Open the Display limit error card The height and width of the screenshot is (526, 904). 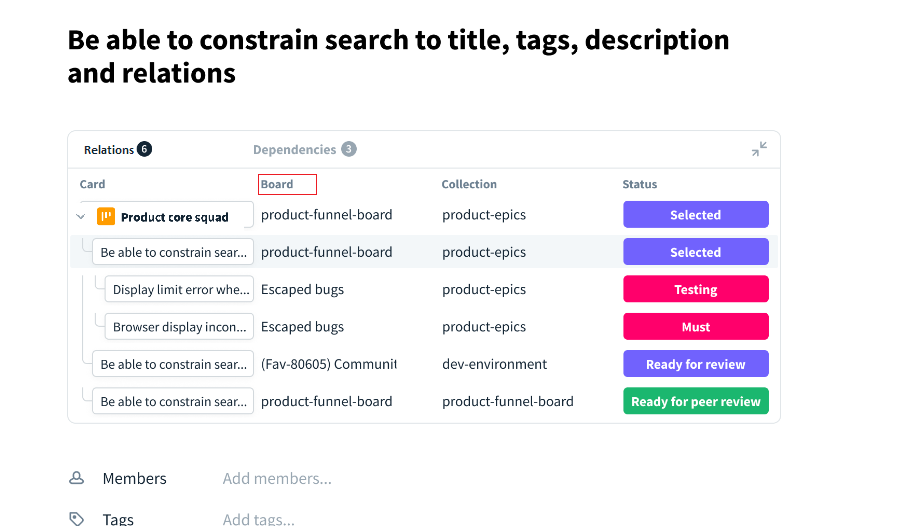click(179, 289)
